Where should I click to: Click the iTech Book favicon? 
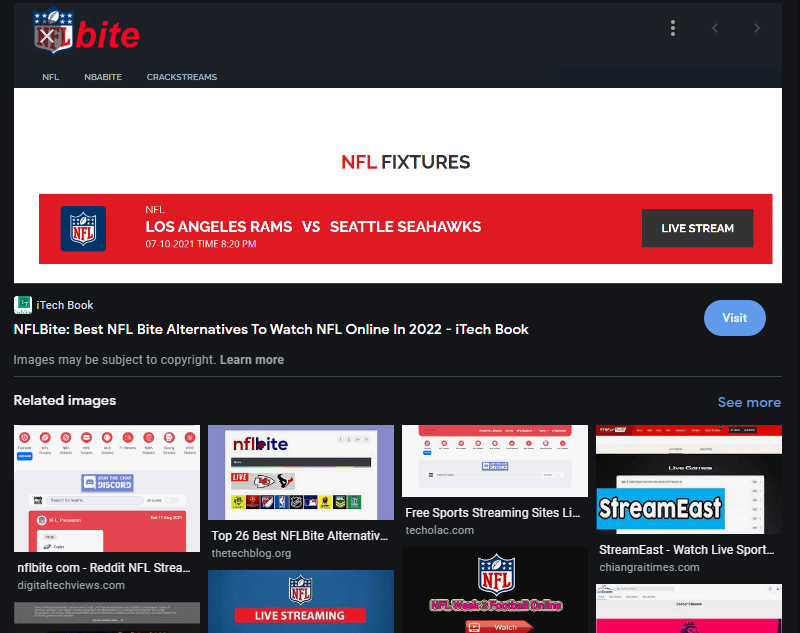click(22, 305)
